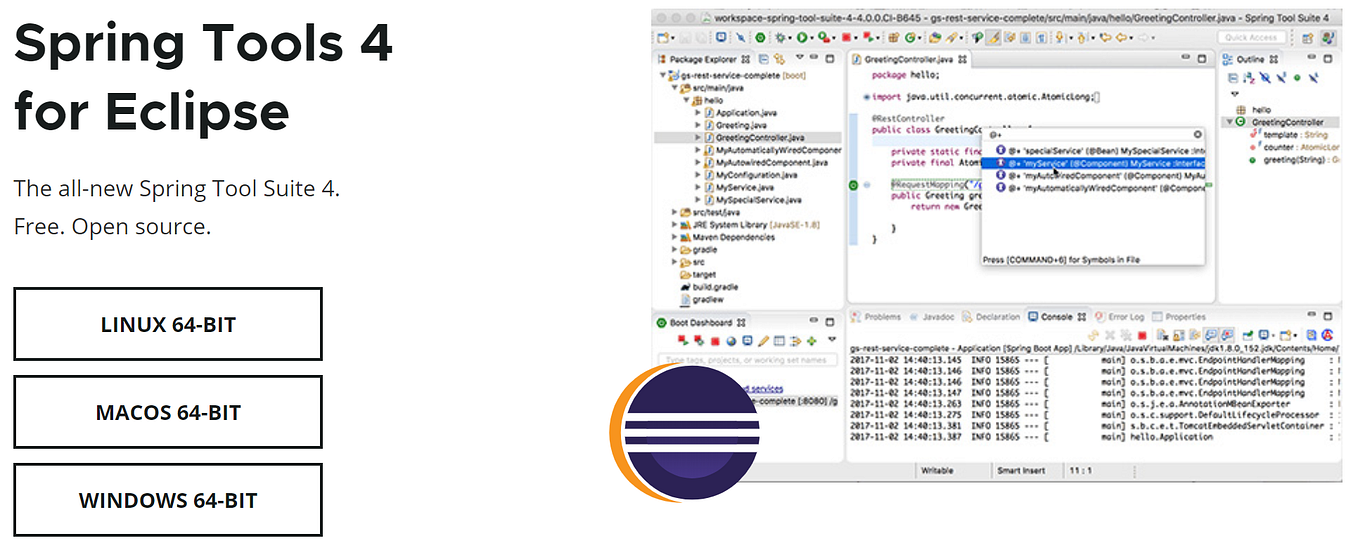Image resolution: width=1358 pixels, height=553 pixels.
Task: Toggle Sort alphabetically in Outline toolbar
Action: [x=1249, y=78]
